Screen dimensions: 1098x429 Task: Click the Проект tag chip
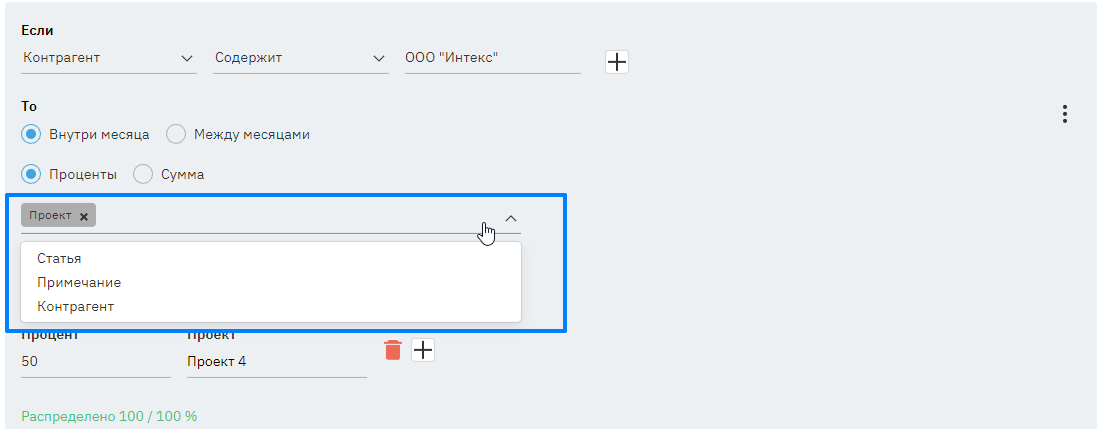click(x=51, y=216)
